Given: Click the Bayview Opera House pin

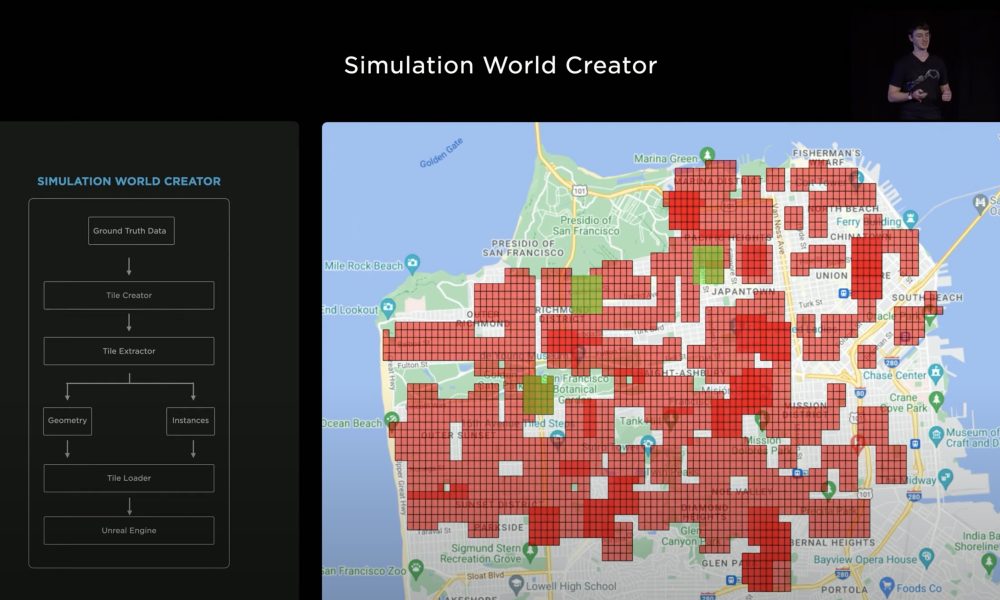Looking at the screenshot, I should point(926,557).
